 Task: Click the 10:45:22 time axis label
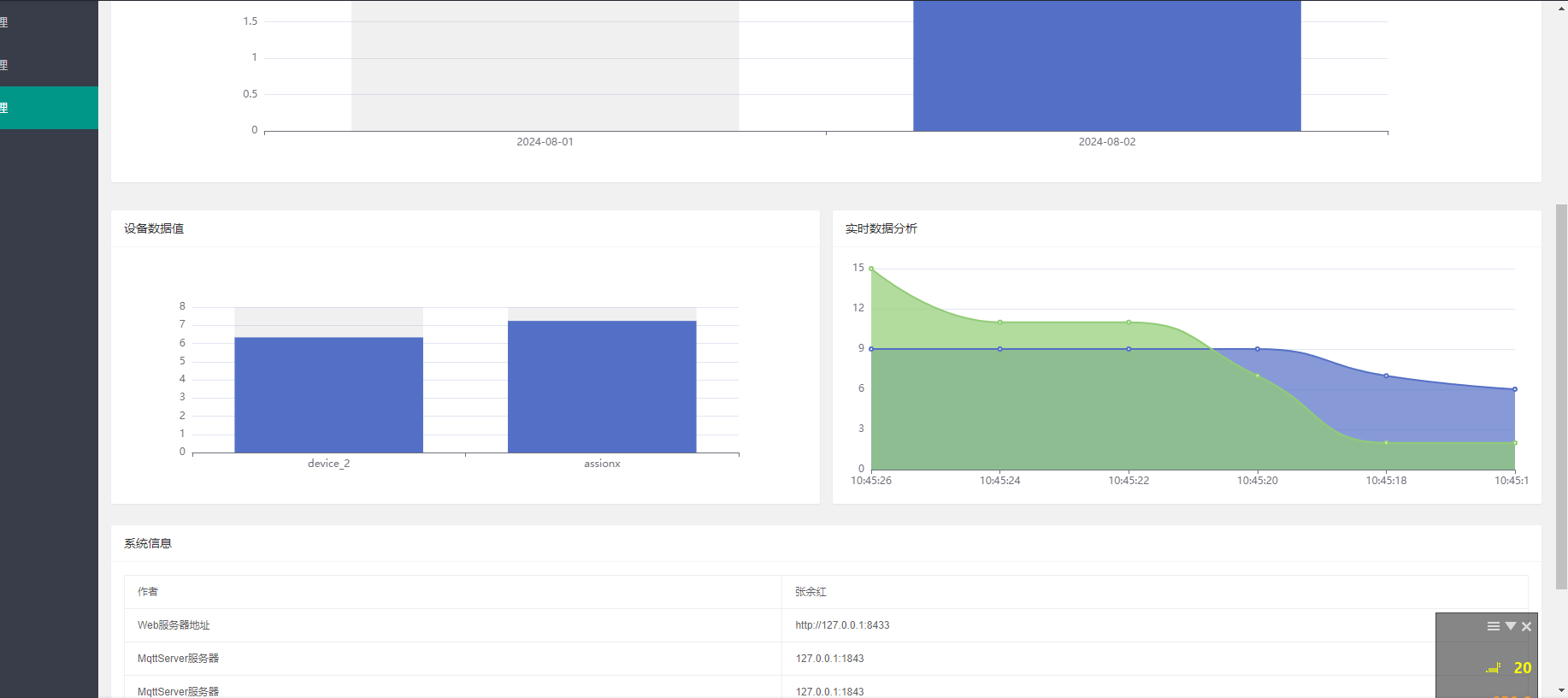1129,481
